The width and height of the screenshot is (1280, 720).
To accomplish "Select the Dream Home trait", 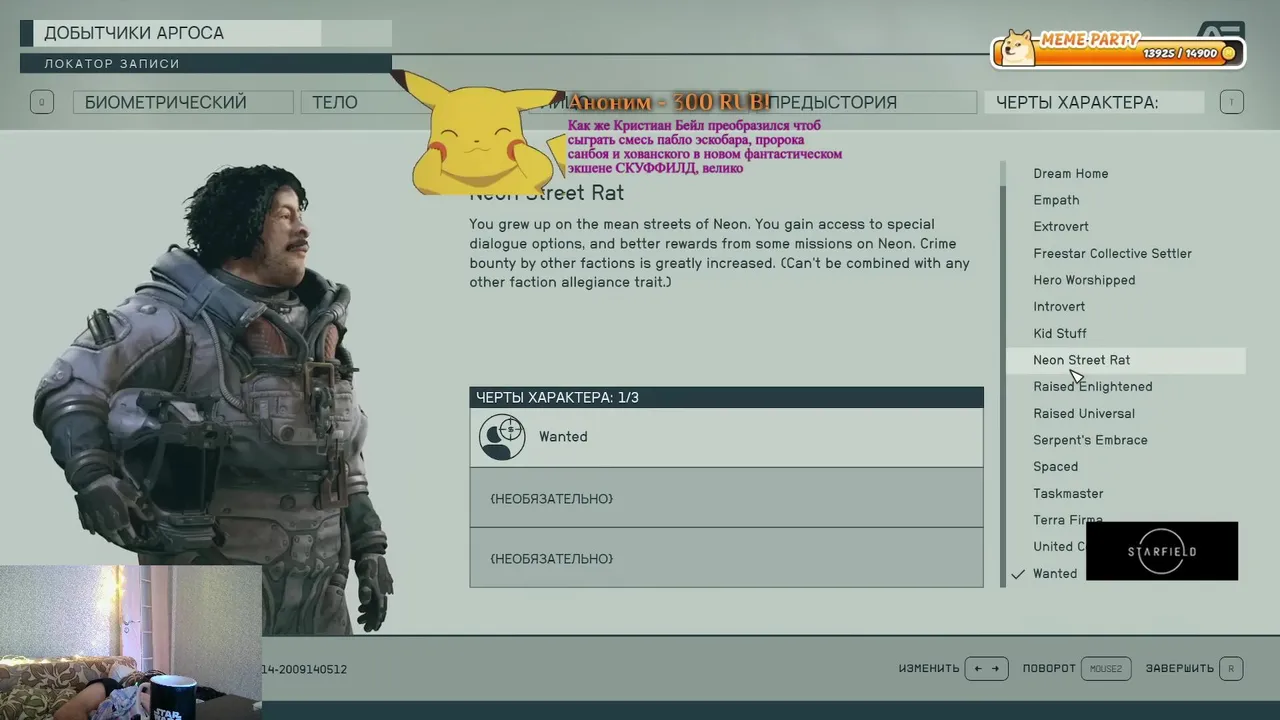I will (1070, 174).
